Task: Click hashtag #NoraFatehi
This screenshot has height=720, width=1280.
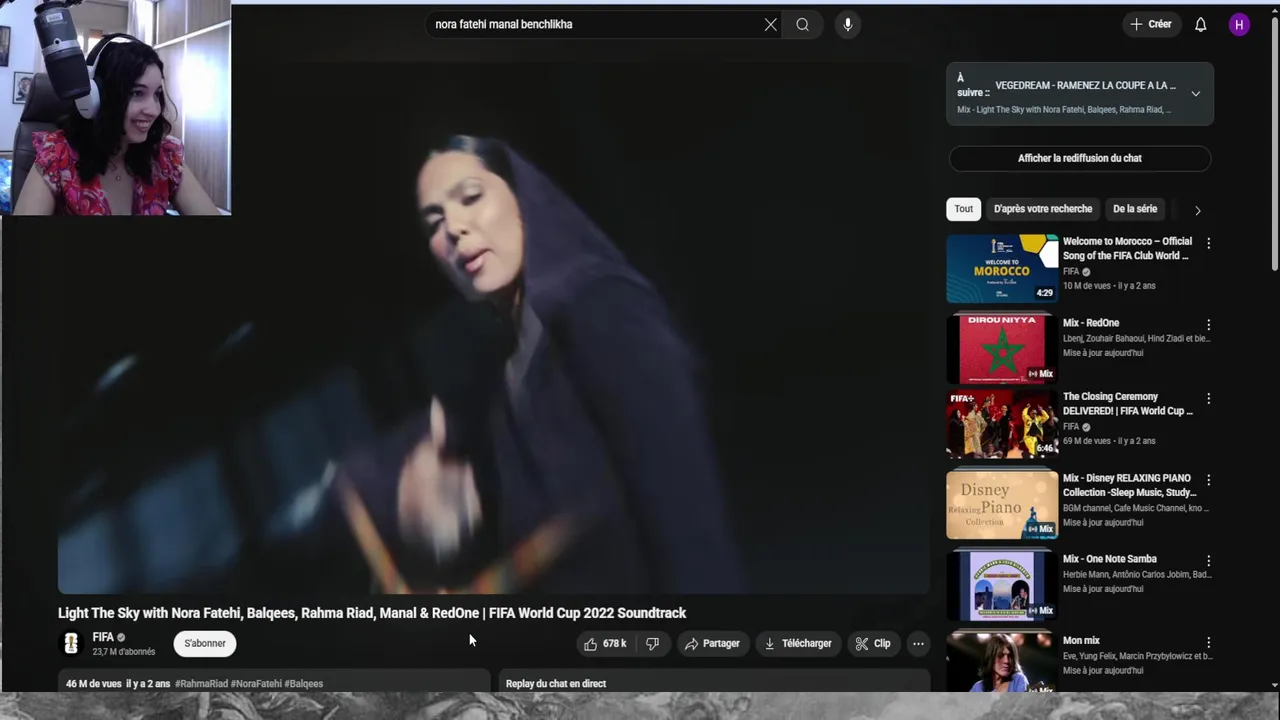Action: coord(256,684)
